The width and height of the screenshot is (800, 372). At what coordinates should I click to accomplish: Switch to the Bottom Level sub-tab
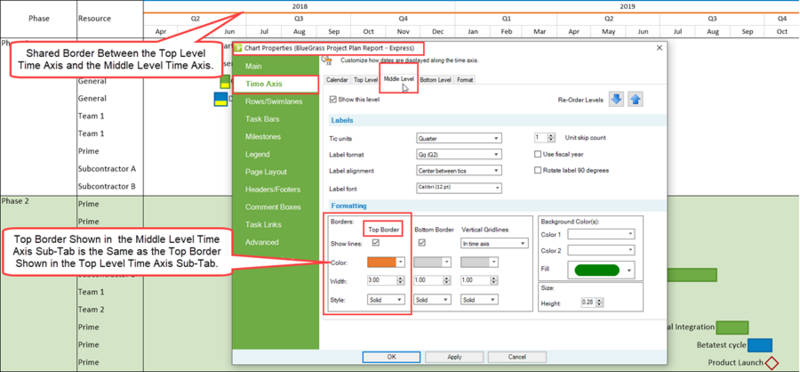point(436,80)
